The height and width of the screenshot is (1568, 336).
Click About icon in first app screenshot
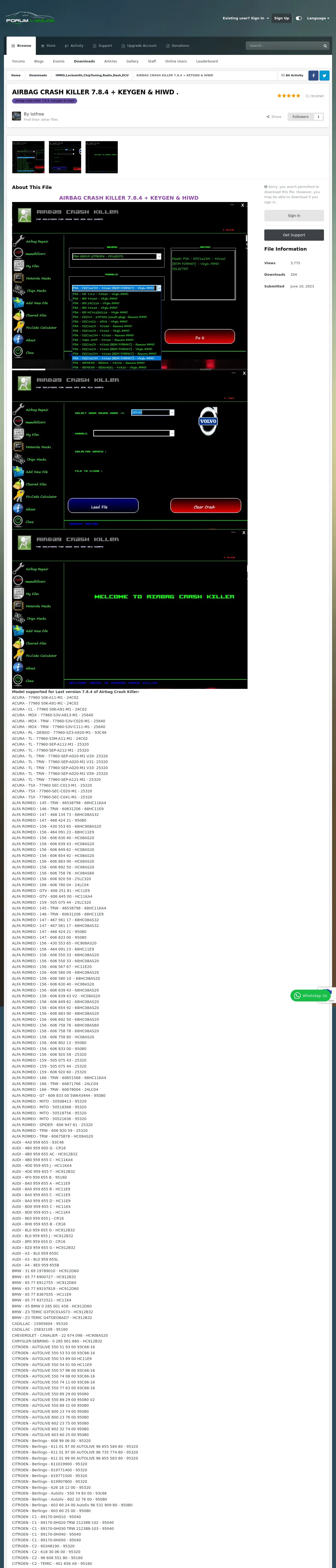tap(19, 340)
